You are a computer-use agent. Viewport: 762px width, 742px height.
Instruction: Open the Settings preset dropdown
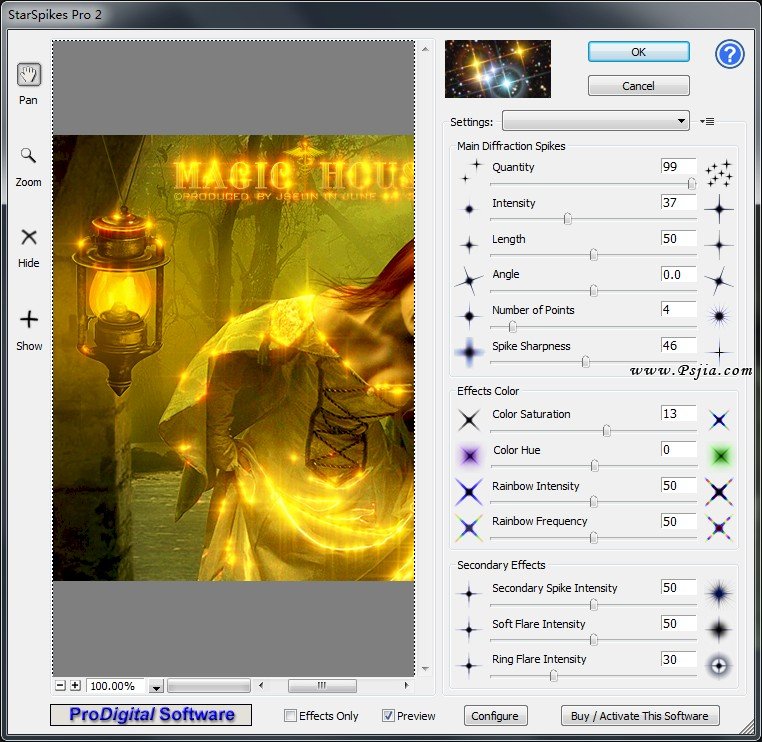(596, 121)
